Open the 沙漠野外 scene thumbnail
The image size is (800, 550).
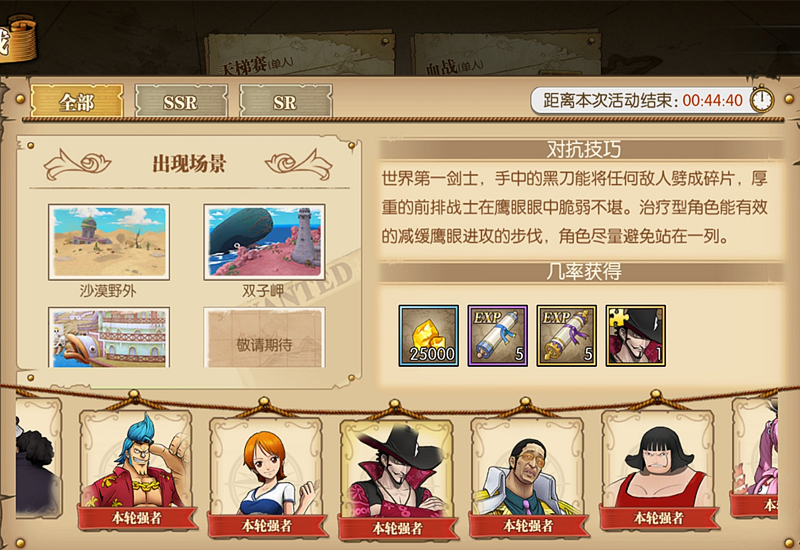point(109,242)
